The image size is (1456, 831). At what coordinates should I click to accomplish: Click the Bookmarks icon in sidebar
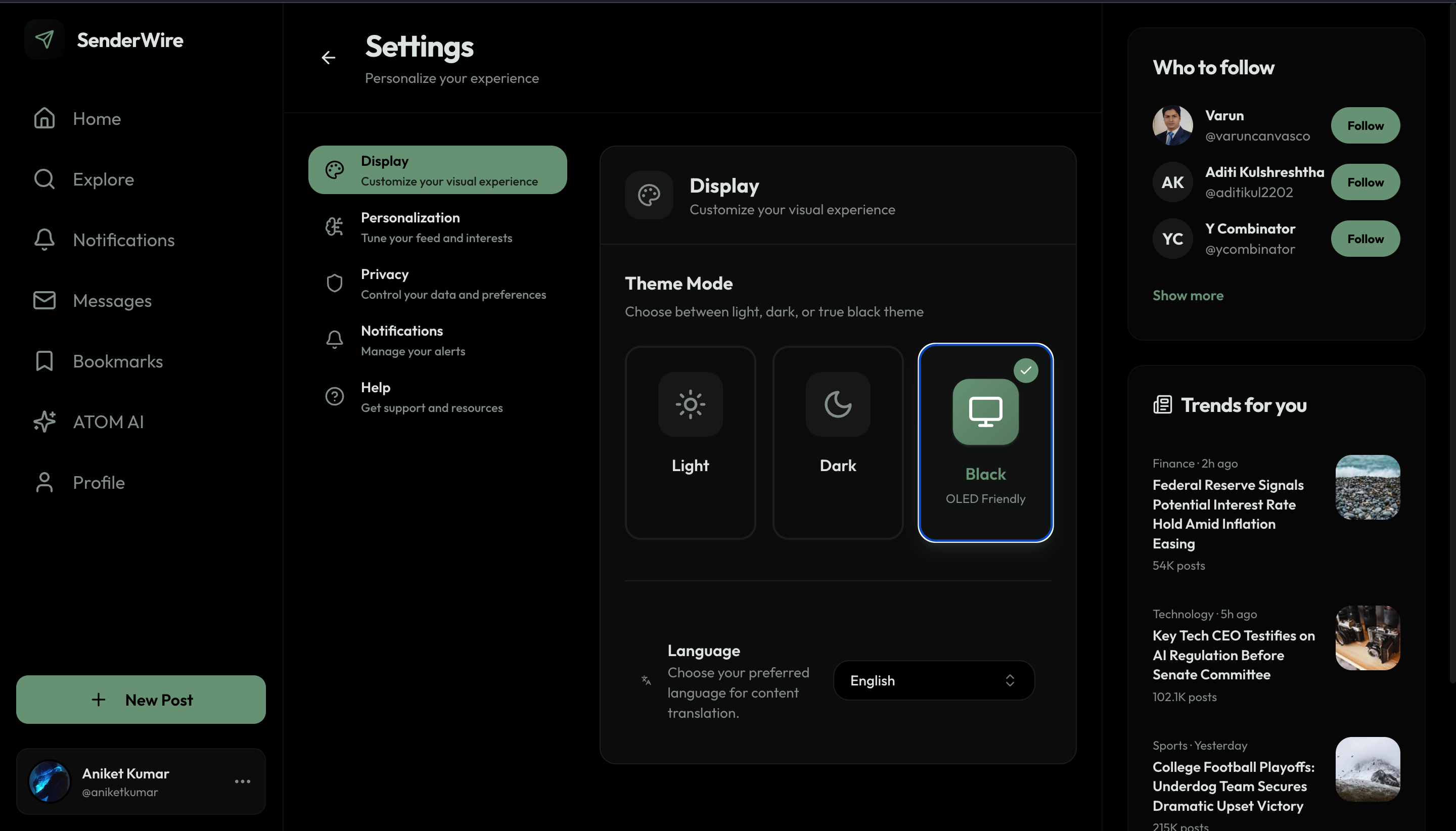click(44, 361)
